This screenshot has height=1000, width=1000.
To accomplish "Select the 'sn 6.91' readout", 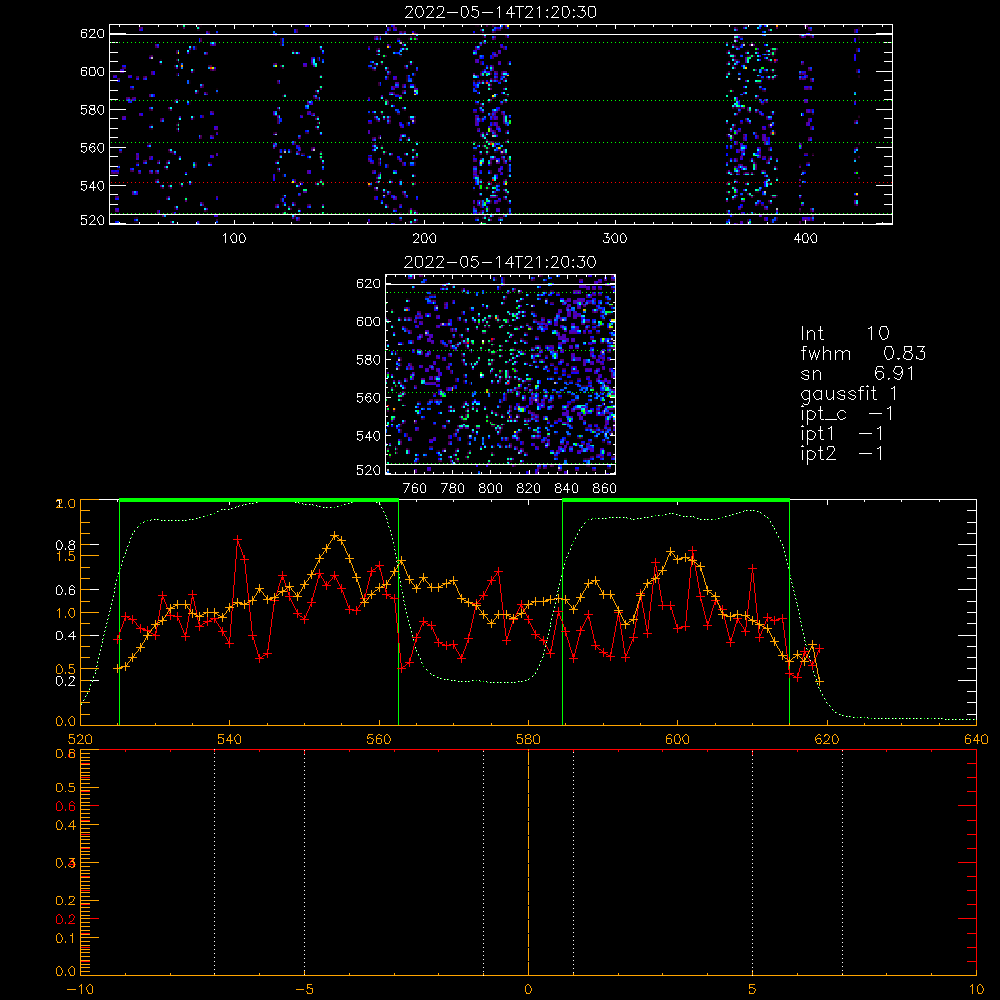I will coord(858,373).
